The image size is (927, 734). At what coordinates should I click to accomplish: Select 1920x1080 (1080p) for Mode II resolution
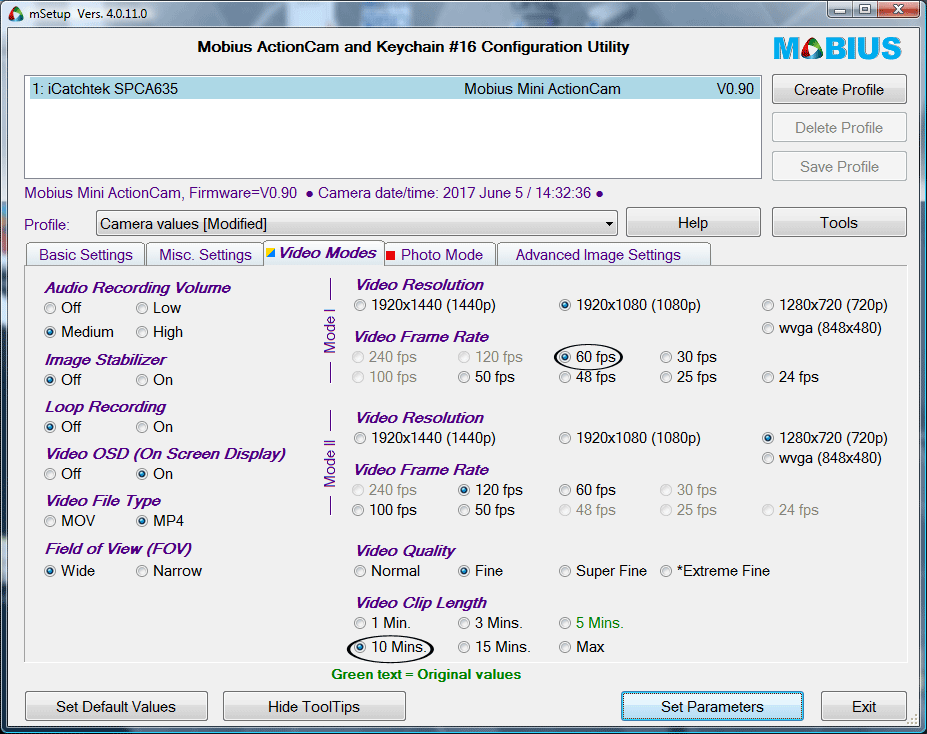tap(630, 438)
